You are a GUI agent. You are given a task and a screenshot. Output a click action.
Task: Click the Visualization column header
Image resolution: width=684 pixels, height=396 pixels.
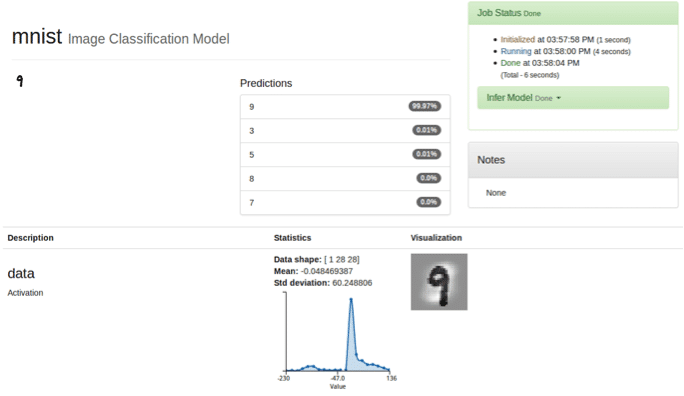(436, 238)
